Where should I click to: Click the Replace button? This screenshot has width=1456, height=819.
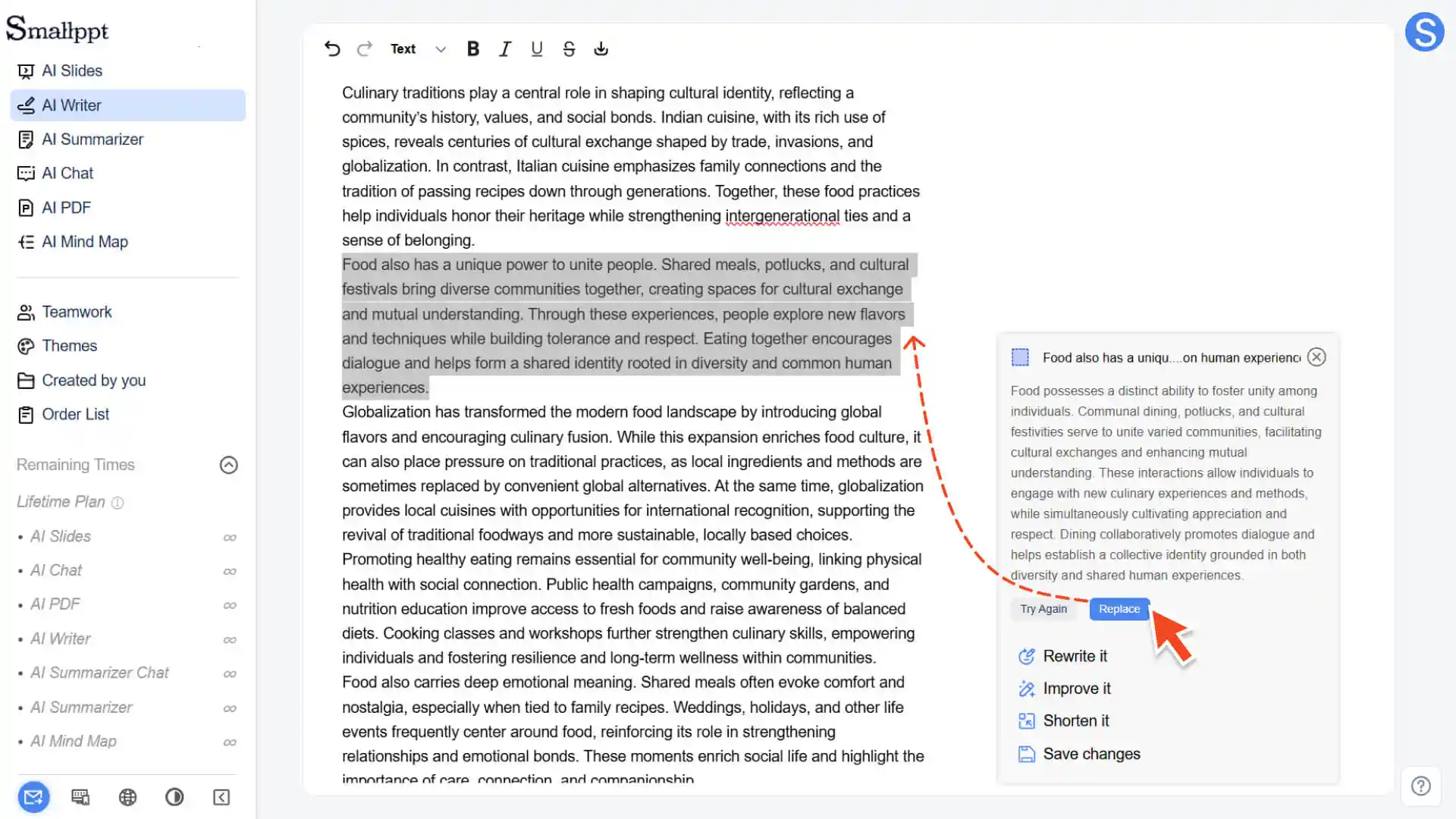tap(1119, 609)
